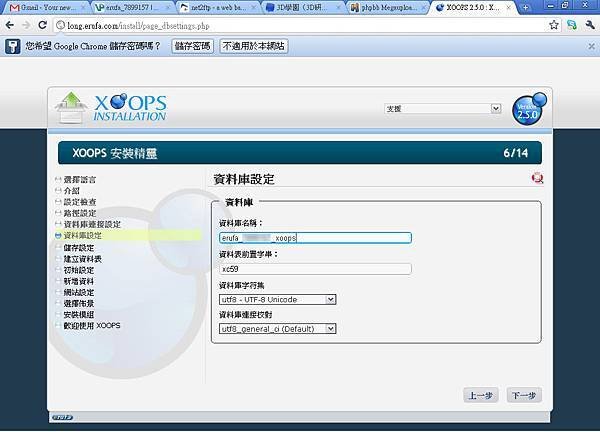Click the XOOPS 安裝精靈 header title
Screen dimensions: 600x432
[115, 153]
